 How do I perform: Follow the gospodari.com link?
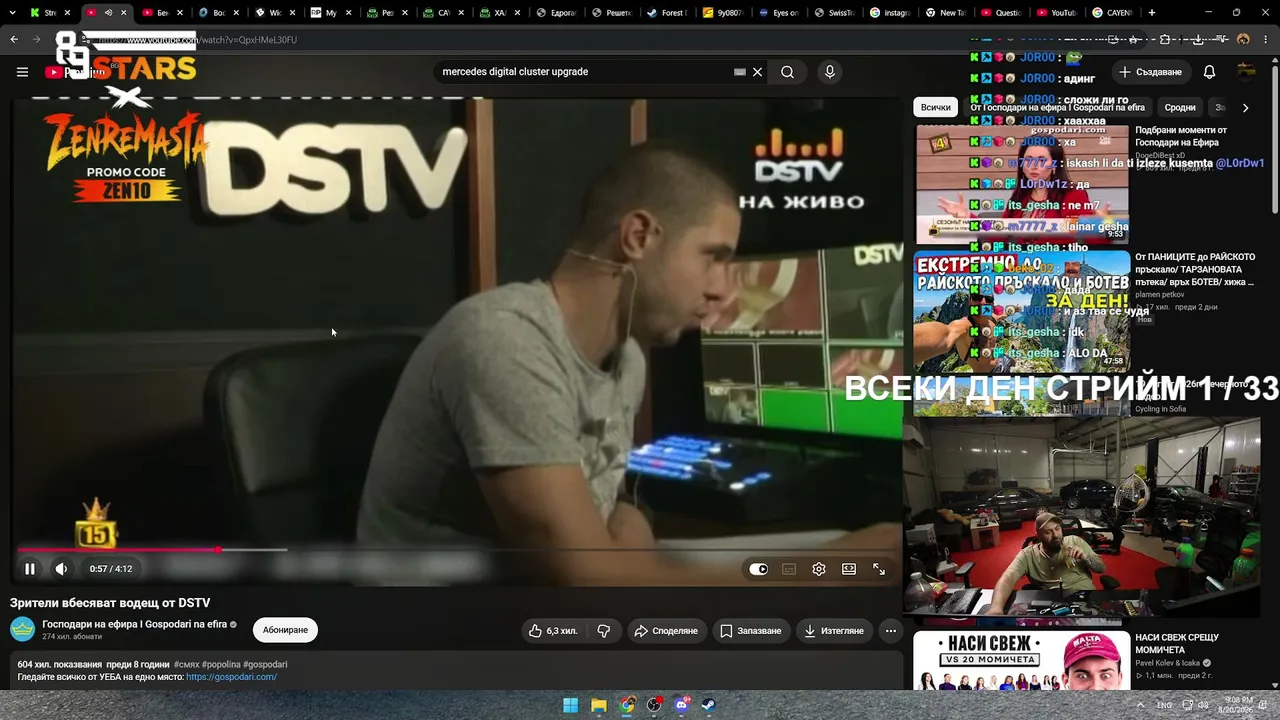tap(231, 677)
